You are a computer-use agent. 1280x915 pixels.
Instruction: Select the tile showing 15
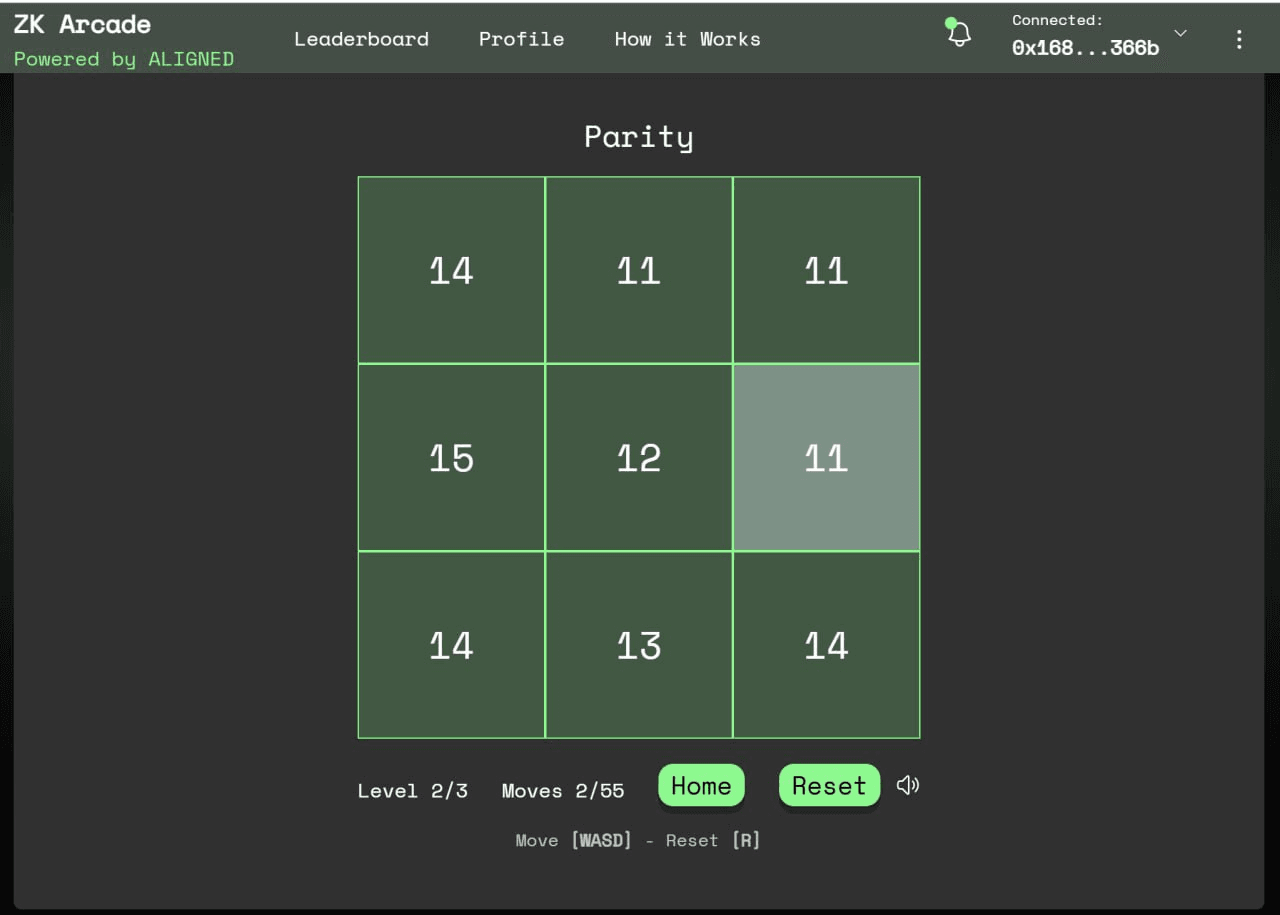tap(452, 458)
